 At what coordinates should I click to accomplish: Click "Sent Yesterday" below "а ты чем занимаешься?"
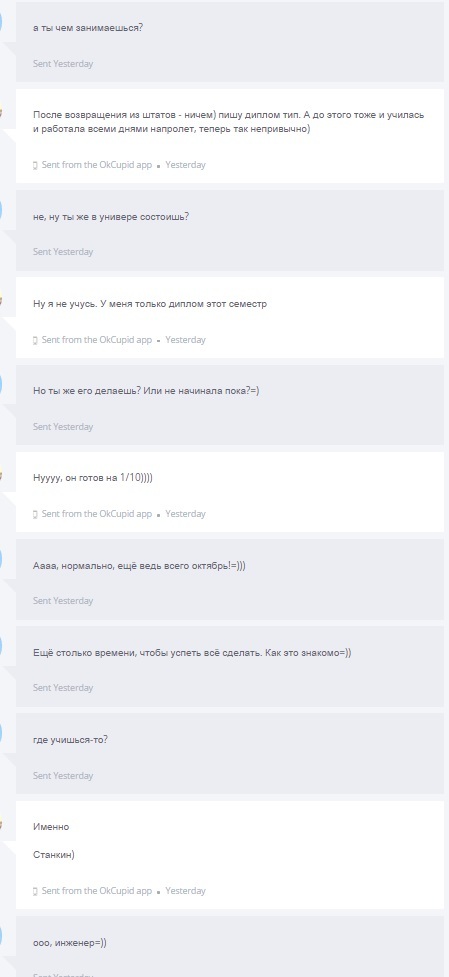pyautogui.click(x=63, y=64)
